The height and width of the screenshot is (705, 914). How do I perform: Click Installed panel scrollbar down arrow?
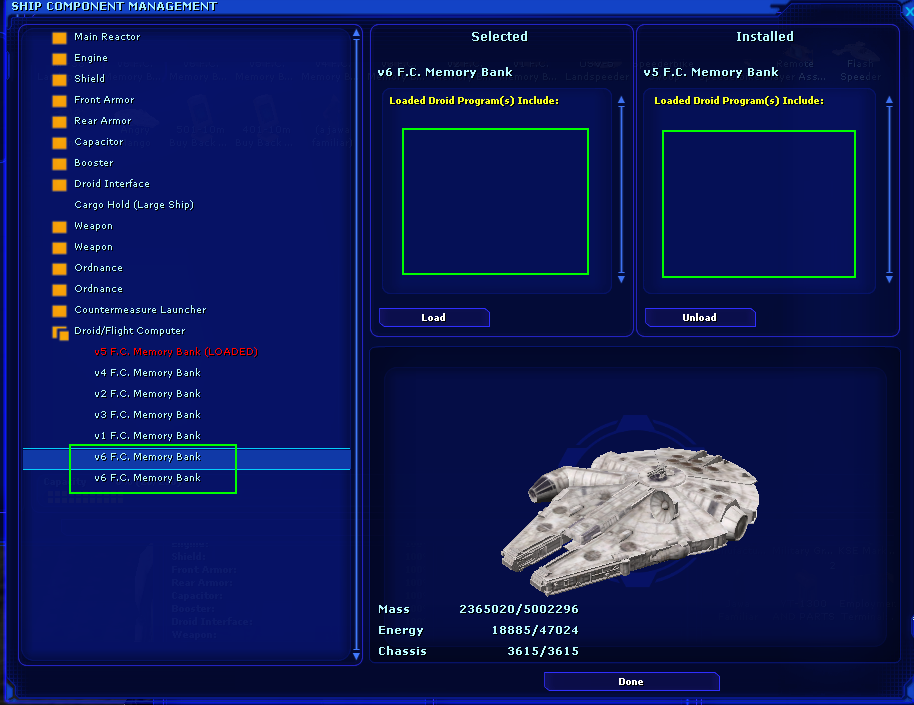[889, 279]
